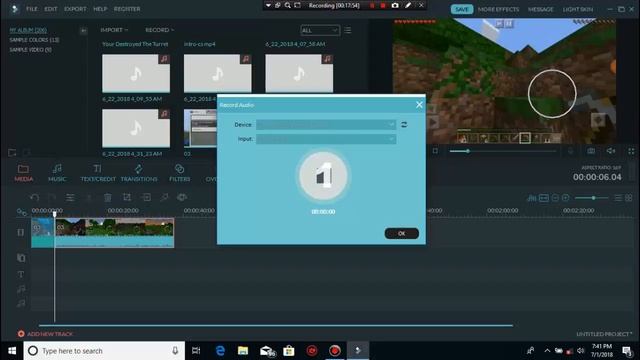Click the list view icon beside the ALL filter

pos(347,30)
